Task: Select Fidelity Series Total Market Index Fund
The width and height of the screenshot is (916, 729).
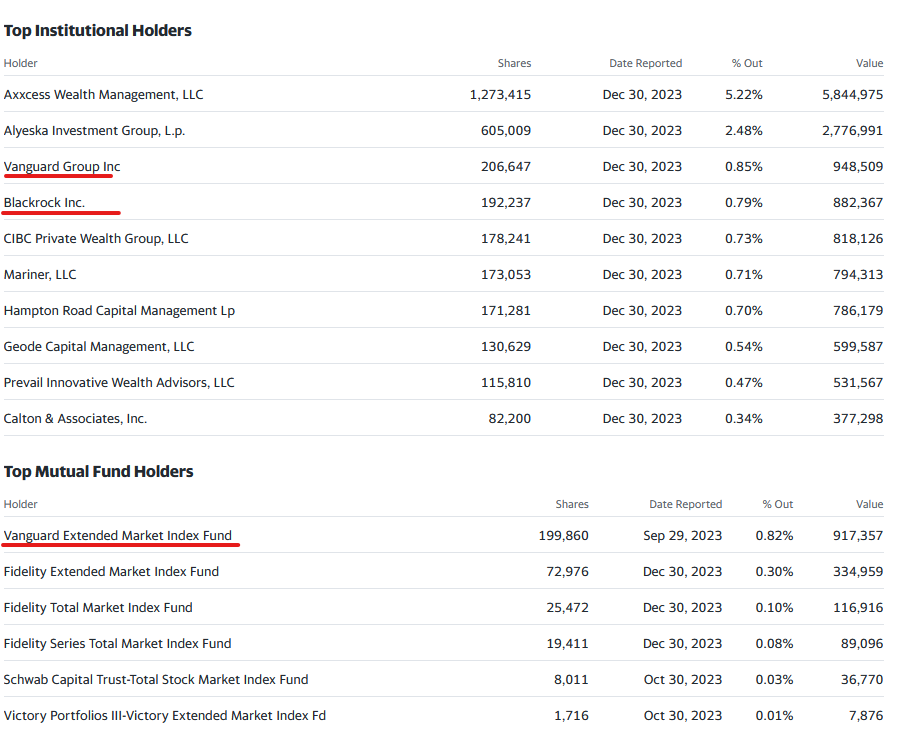Action: (x=117, y=643)
